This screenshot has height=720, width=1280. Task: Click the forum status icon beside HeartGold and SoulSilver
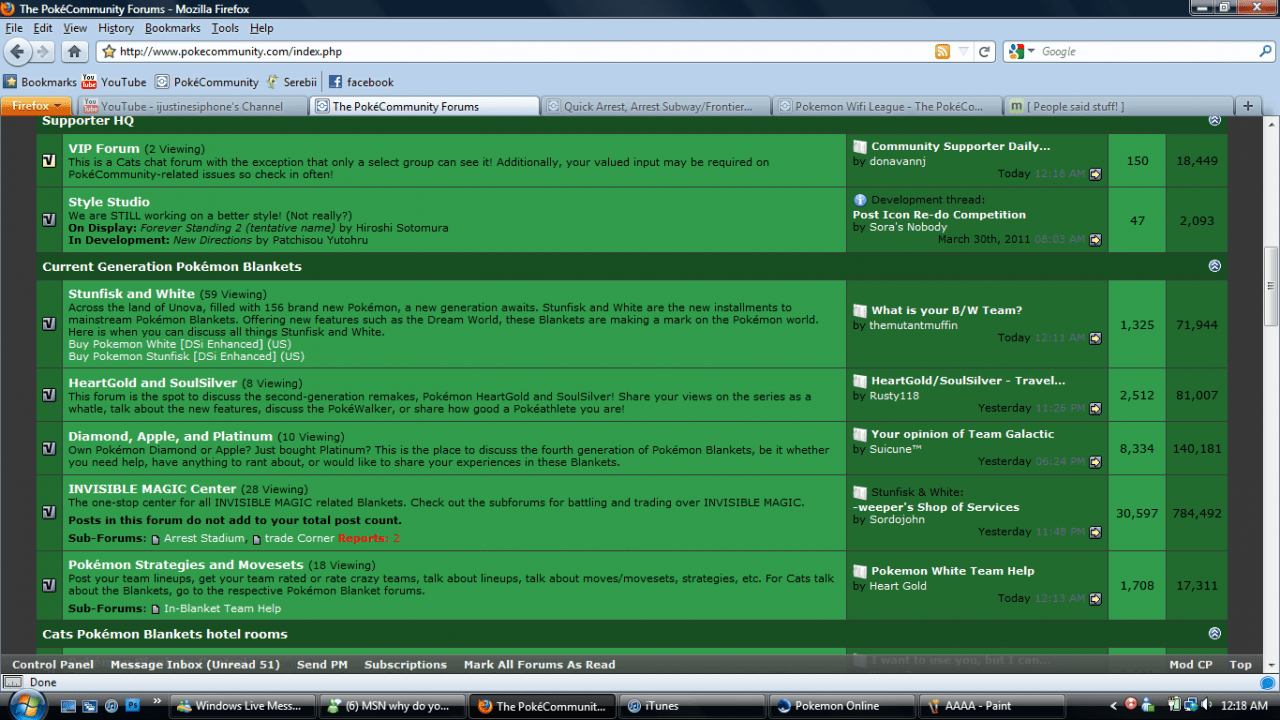[49, 394]
